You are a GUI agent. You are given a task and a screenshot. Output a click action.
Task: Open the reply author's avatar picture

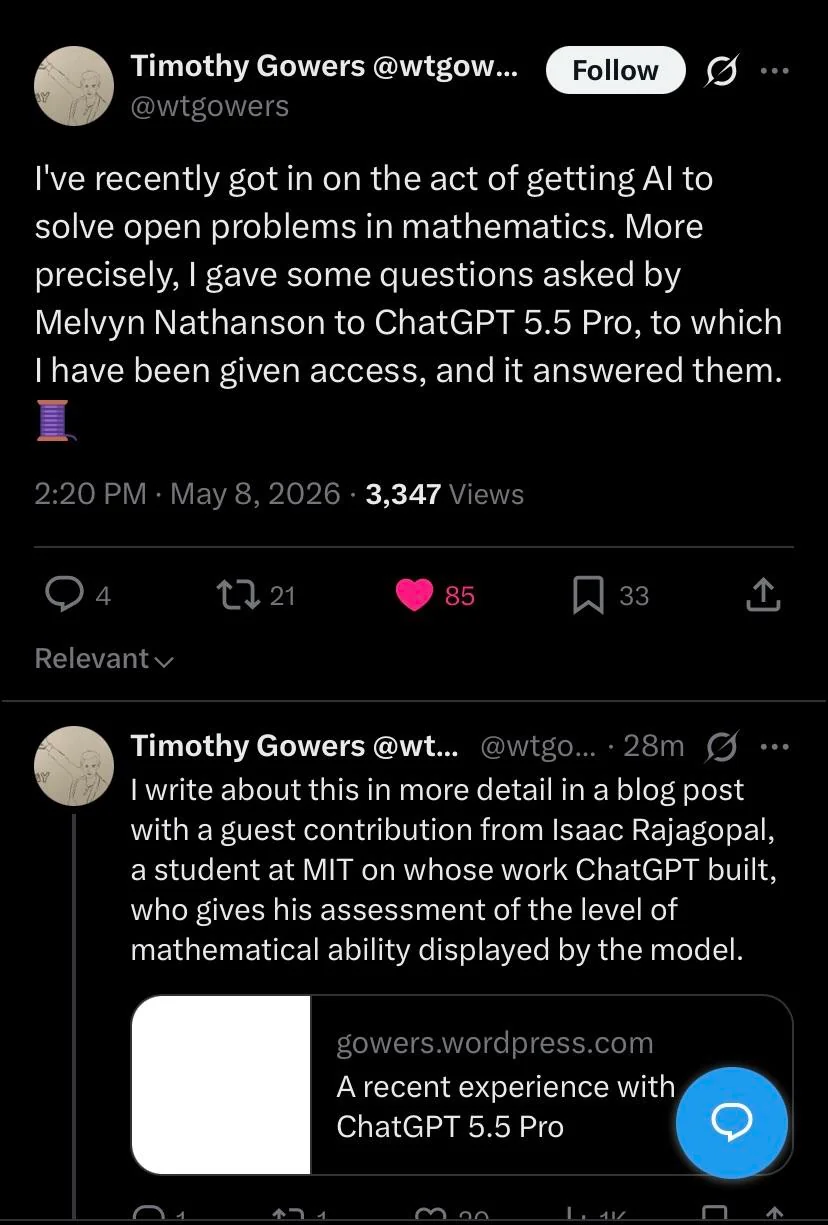tap(74, 766)
